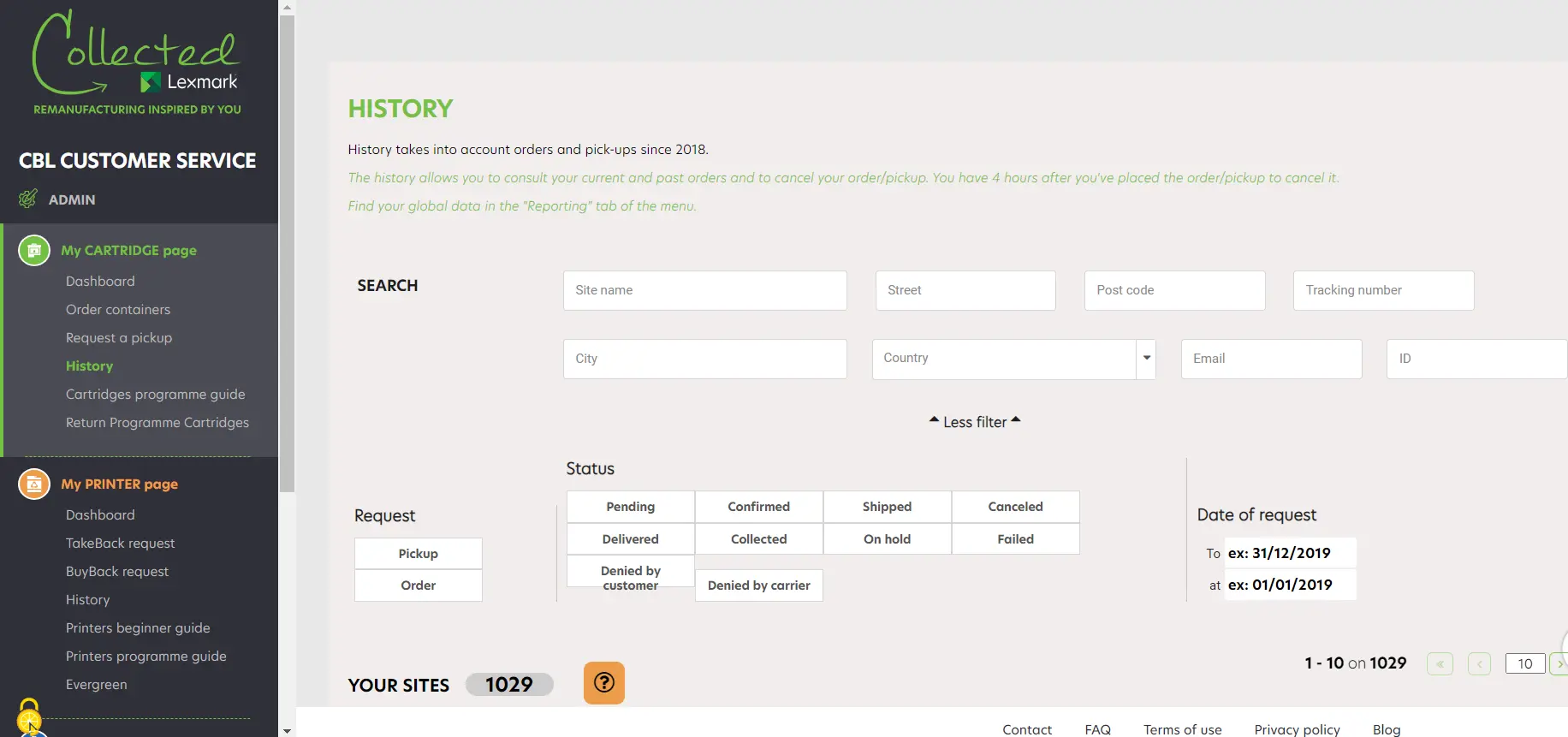Click the yellow padlock icon in sidebar
1568x737 pixels.
pyautogui.click(x=29, y=713)
